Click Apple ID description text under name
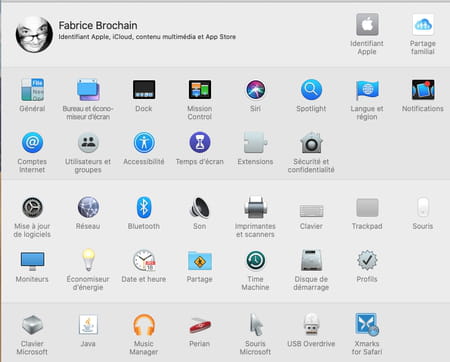This screenshot has height=362, width=450. point(147,37)
